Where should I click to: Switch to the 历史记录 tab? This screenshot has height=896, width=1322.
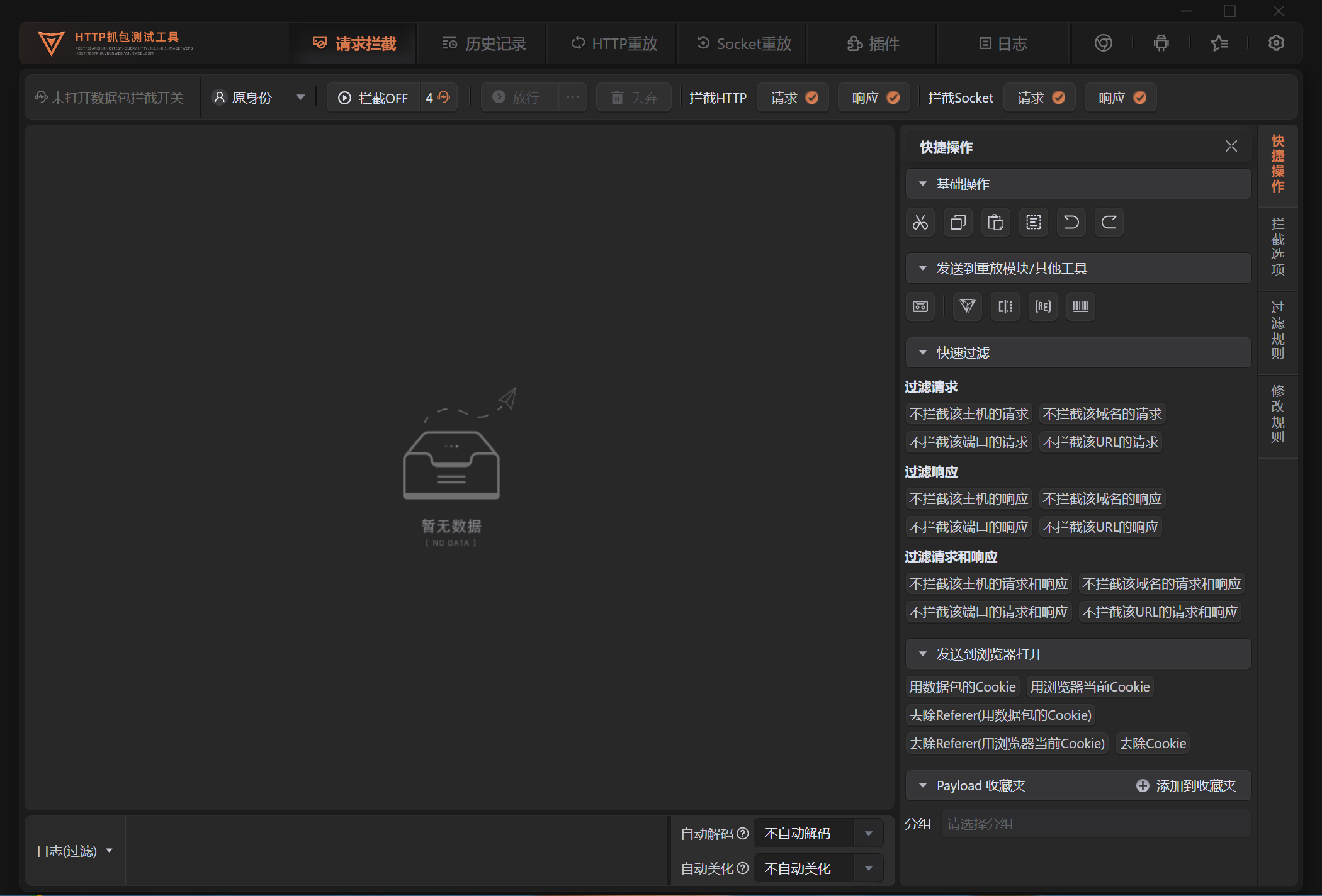coord(483,43)
